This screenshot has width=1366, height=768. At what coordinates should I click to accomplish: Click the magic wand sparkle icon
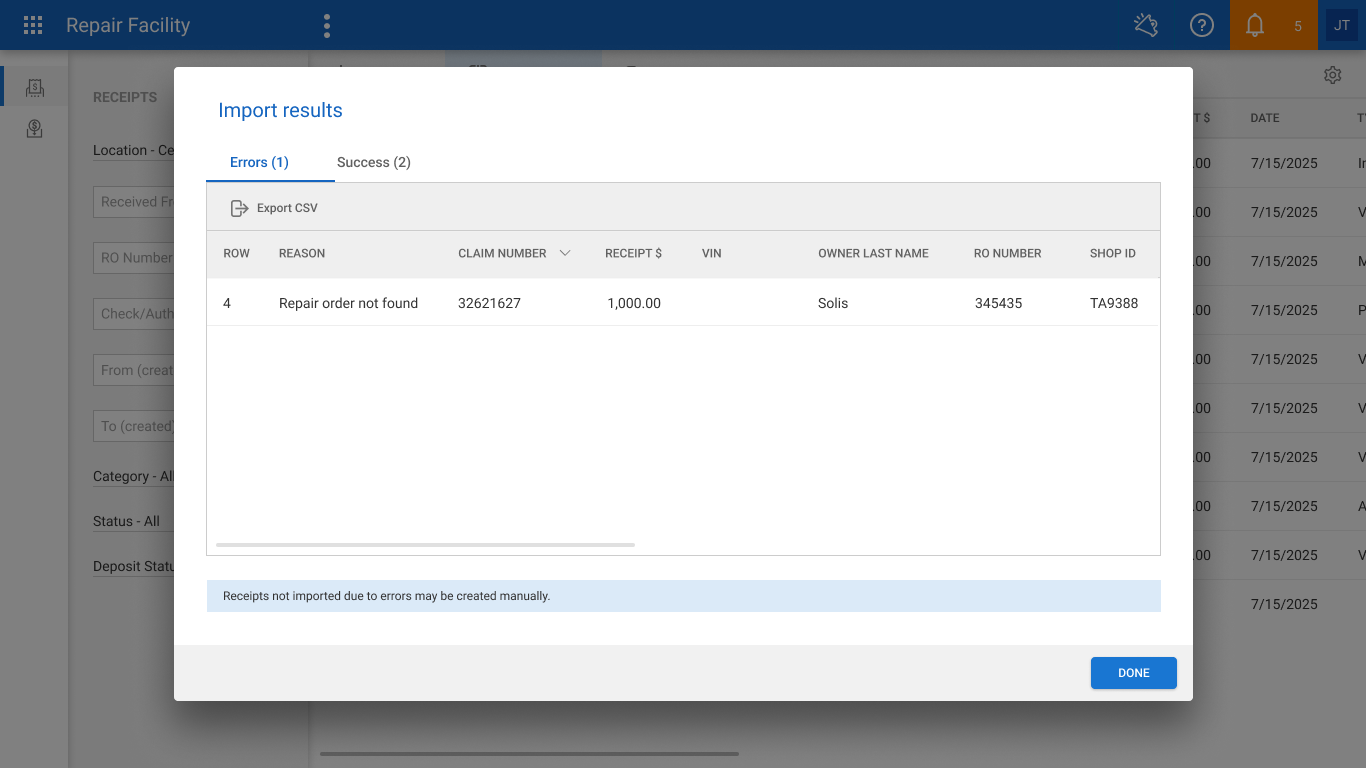[x=1146, y=25]
